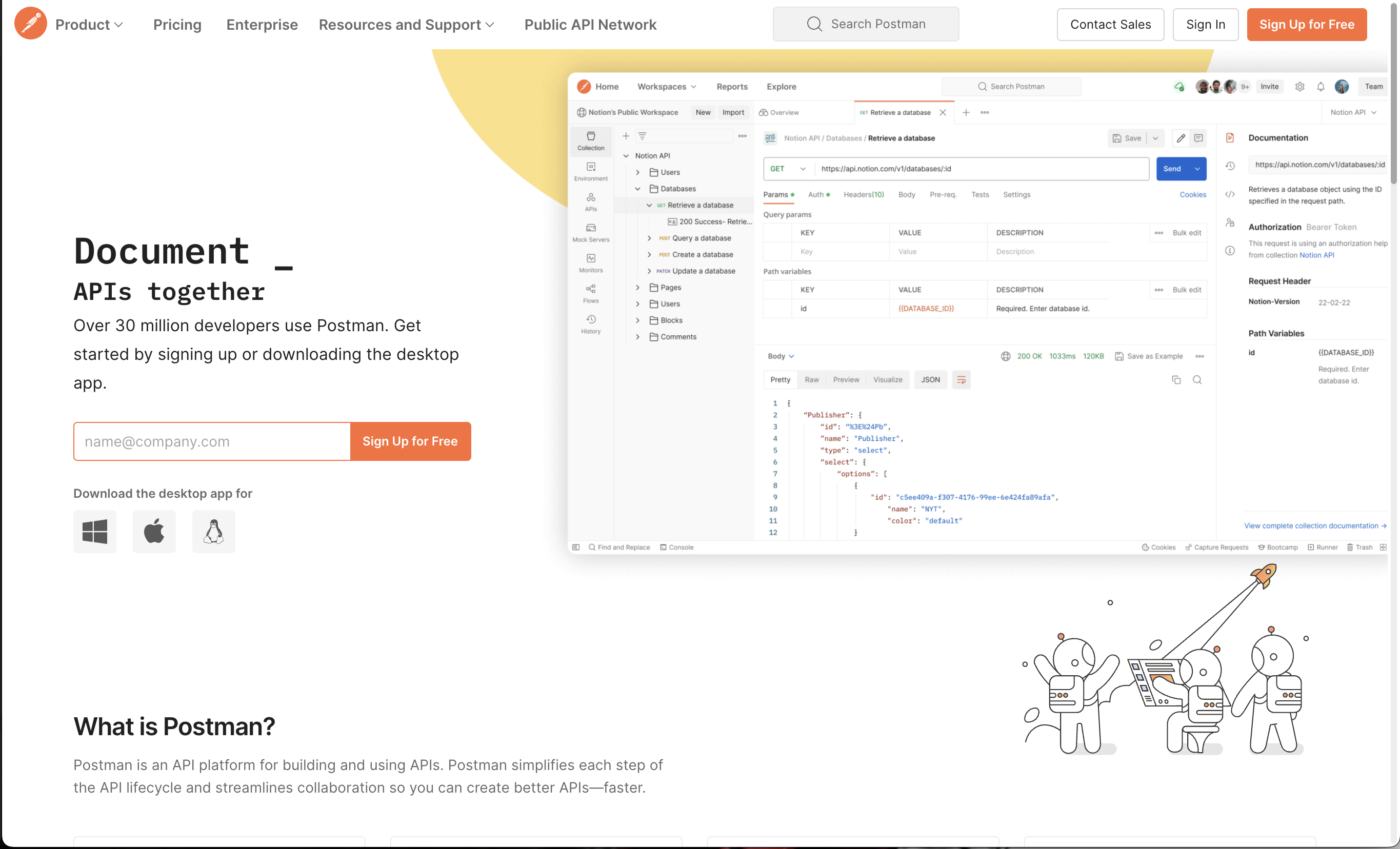Screen dimensions: 1400x849
Task: Go to Public API Network
Action: click(x=590, y=25)
